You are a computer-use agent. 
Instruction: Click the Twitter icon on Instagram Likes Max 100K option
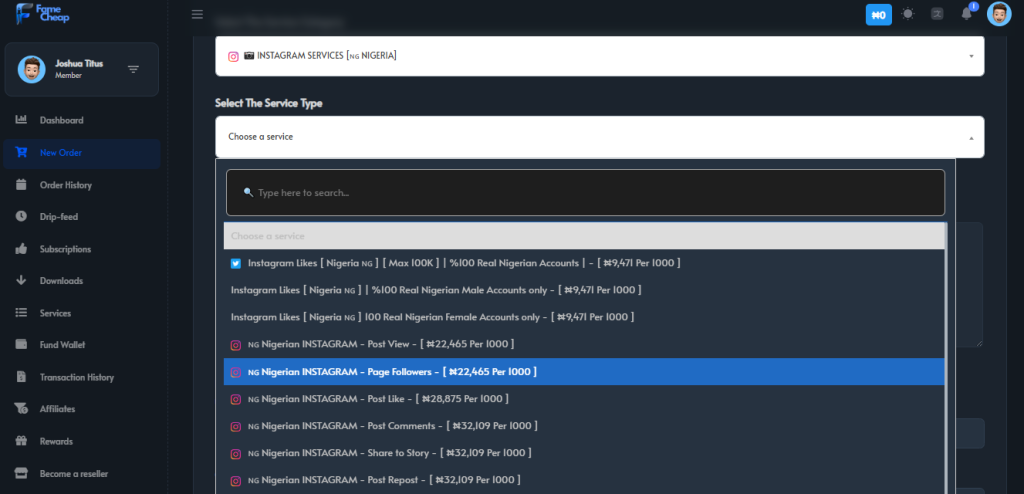(236, 263)
